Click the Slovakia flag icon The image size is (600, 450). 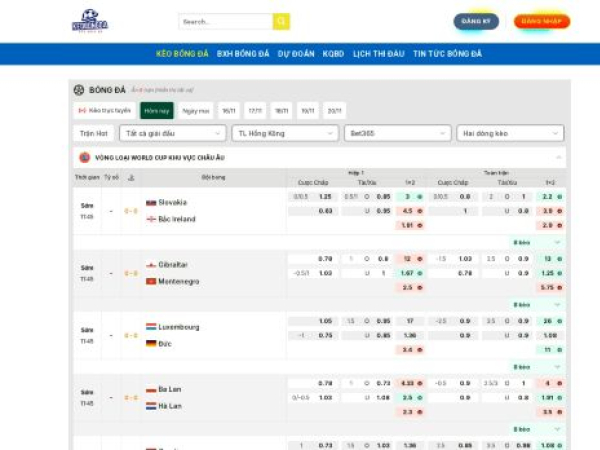pyautogui.click(x=151, y=202)
